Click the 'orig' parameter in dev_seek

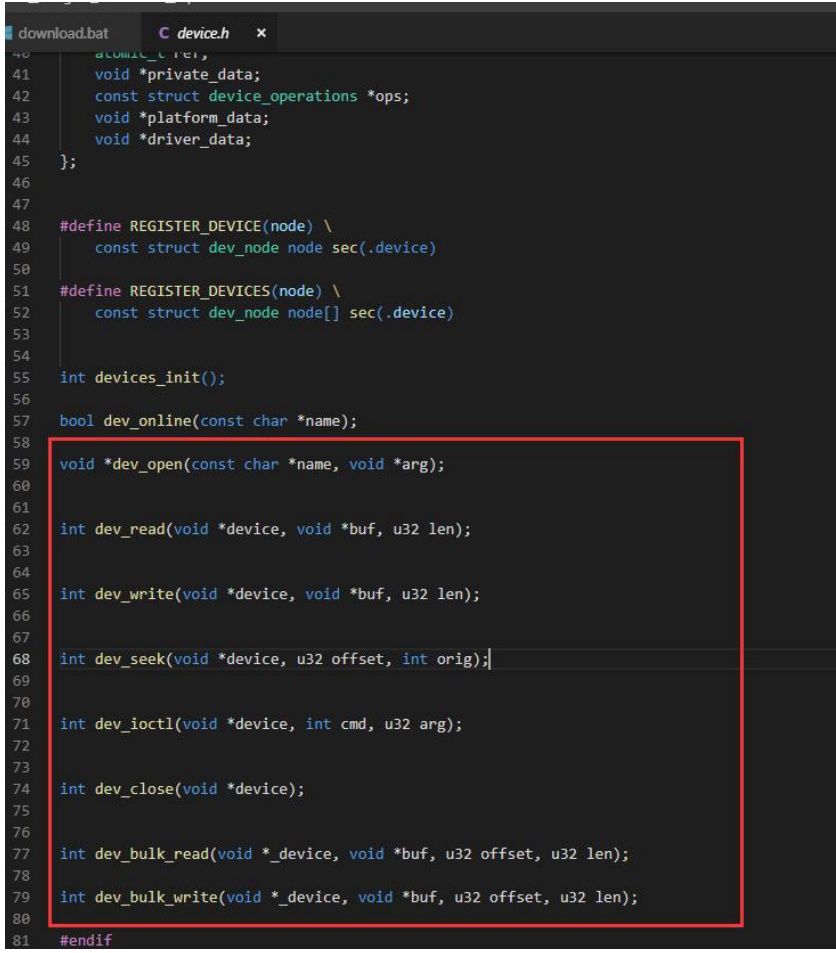454,659
